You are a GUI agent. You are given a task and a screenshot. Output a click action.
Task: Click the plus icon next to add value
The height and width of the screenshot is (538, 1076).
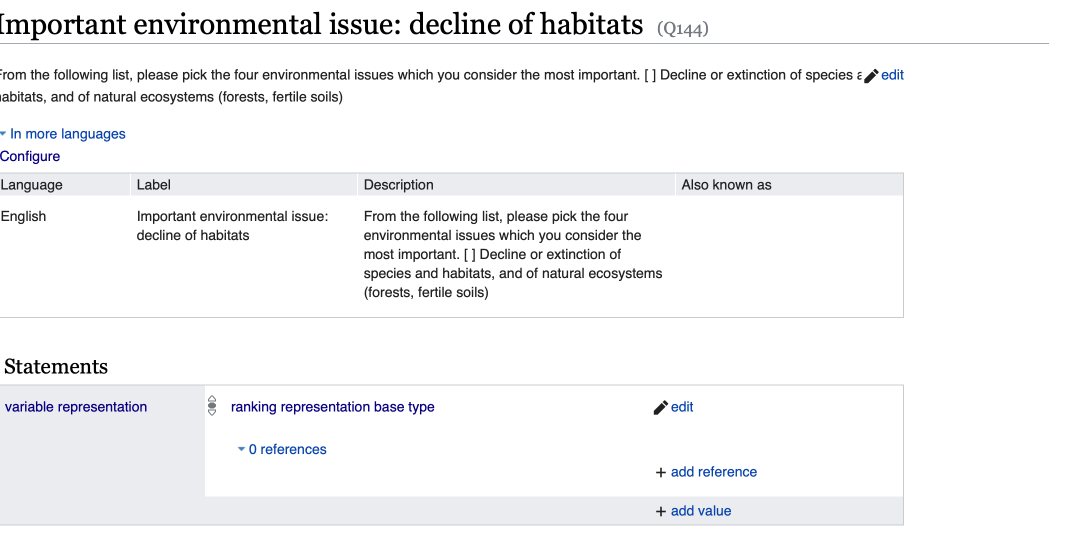click(x=660, y=512)
